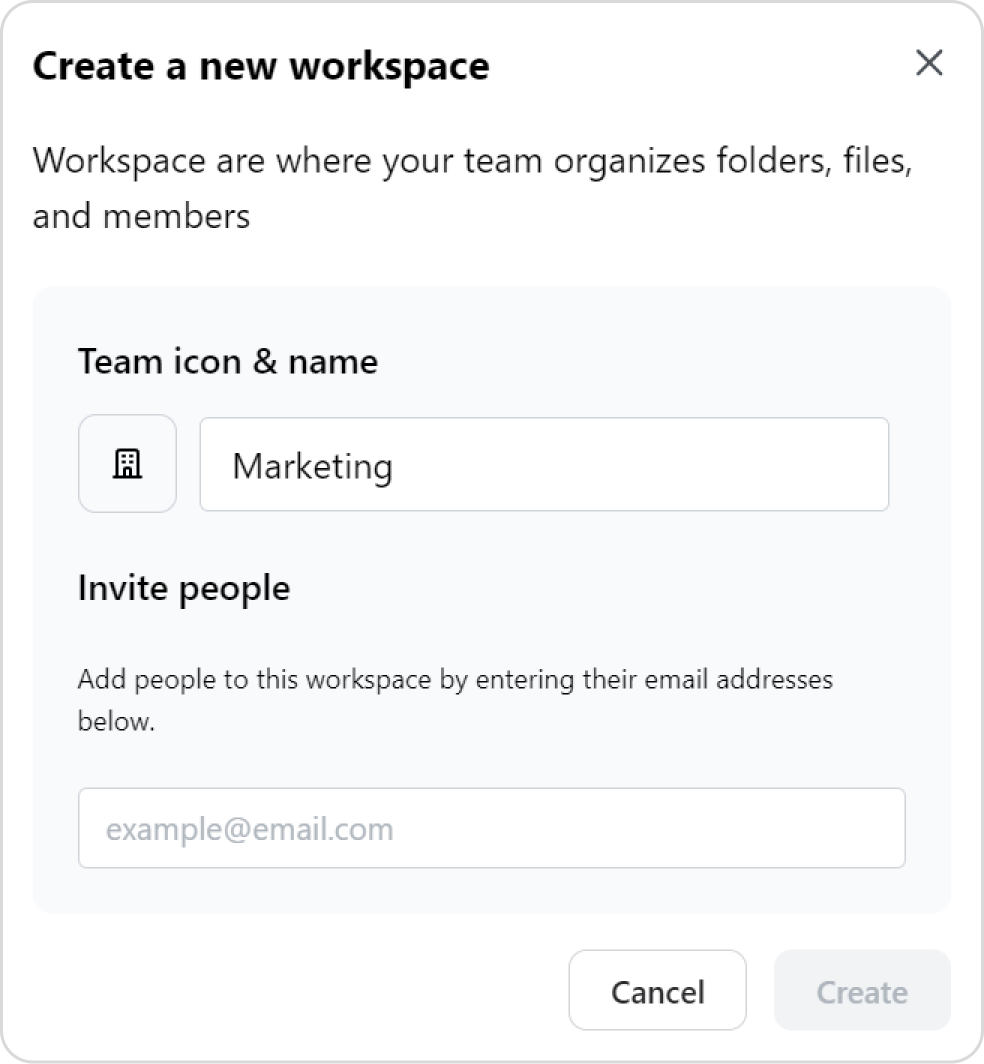Click the example@email.com invite email field

491,828
